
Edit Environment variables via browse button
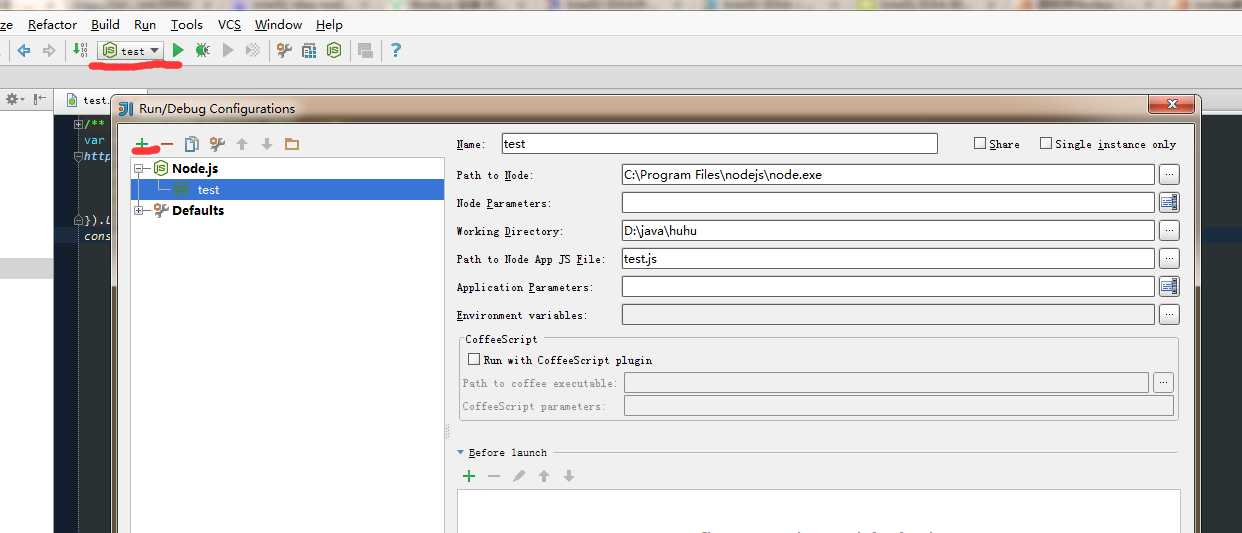click(1169, 315)
